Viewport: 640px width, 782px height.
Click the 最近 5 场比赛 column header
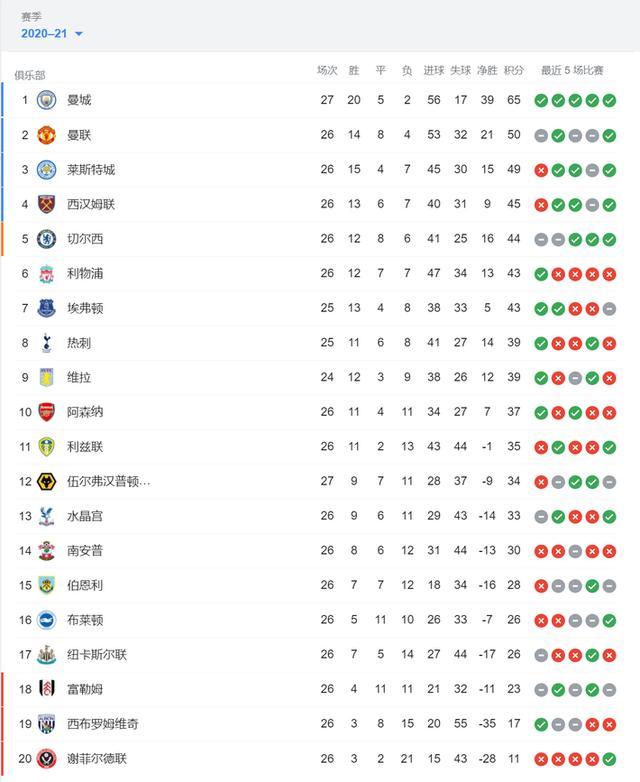coord(572,71)
